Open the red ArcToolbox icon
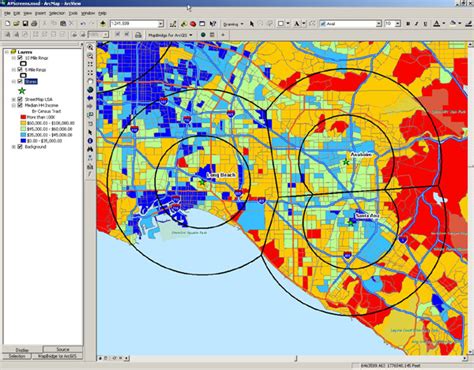This screenshot has width=474, height=370. (193, 24)
